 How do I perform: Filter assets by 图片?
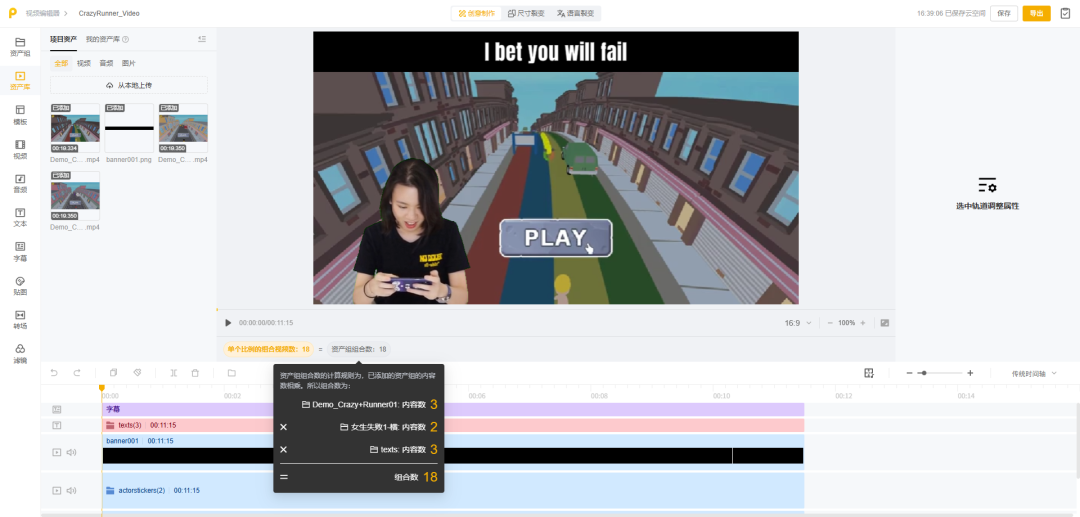[129, 63]
